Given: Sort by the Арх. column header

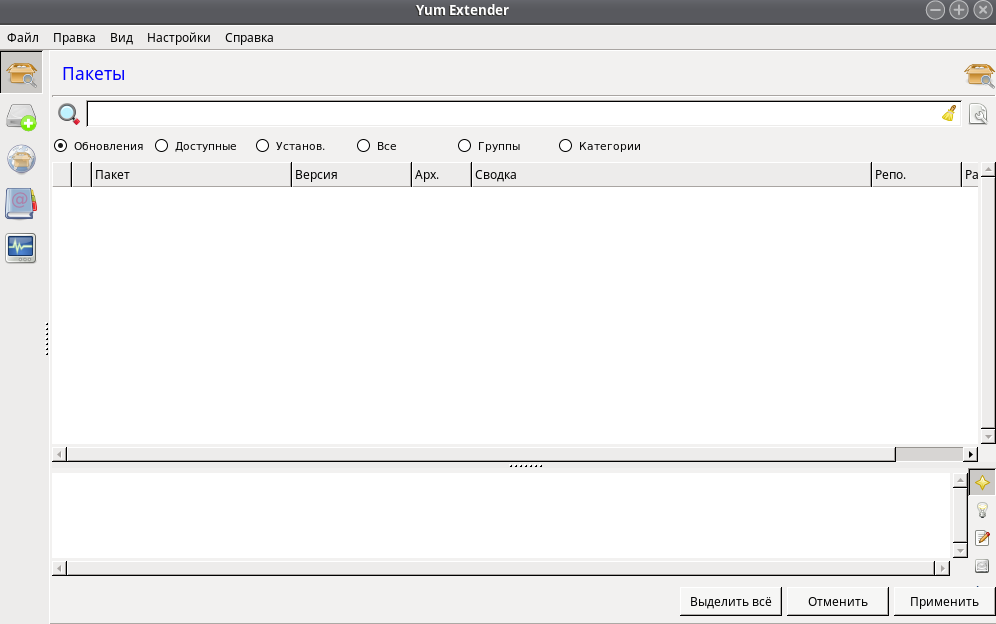Looking at the screenshot, I should click(441, 175).
